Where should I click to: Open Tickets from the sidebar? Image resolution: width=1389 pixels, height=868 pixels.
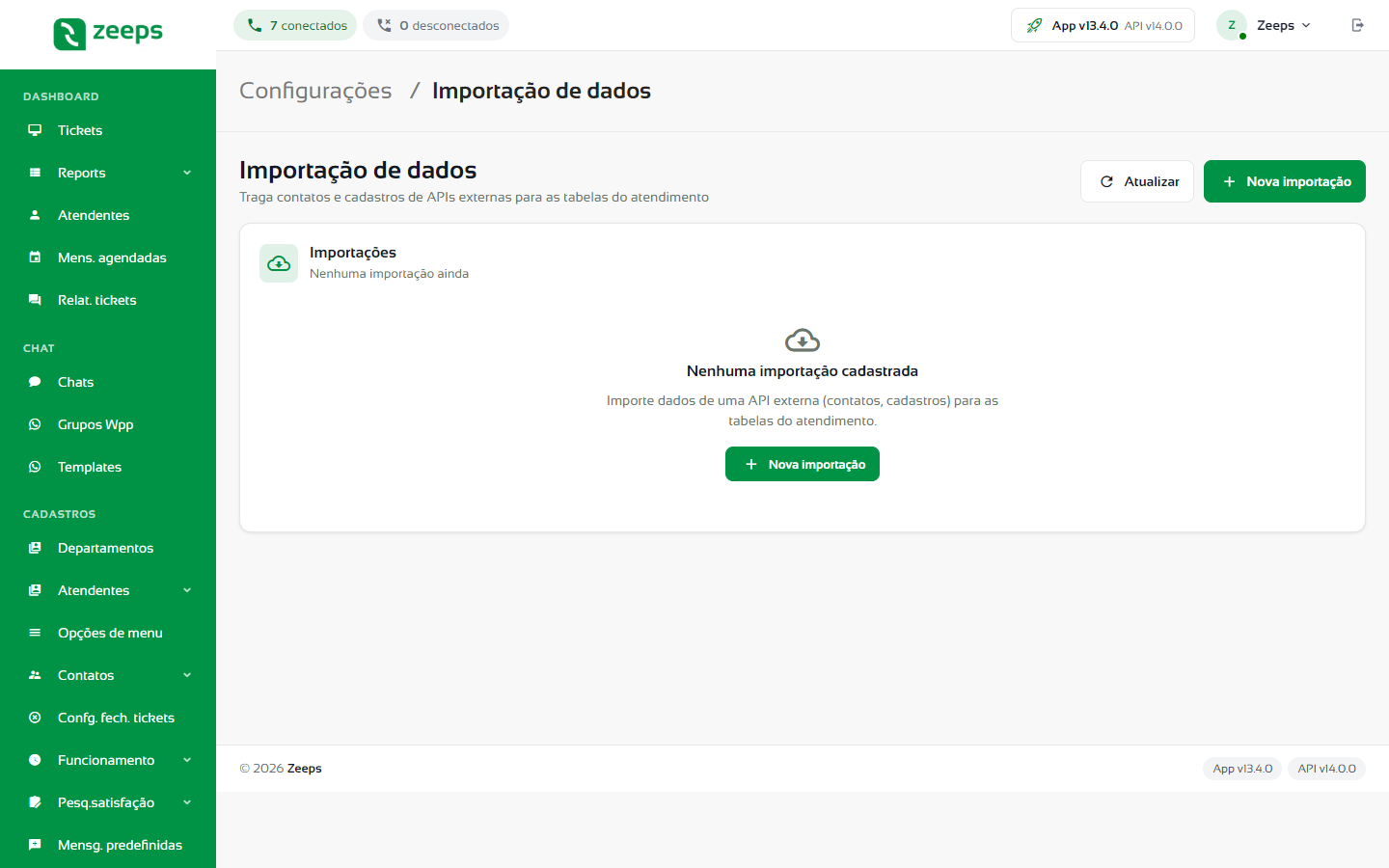pyautogui.click(x=108, y=130)
